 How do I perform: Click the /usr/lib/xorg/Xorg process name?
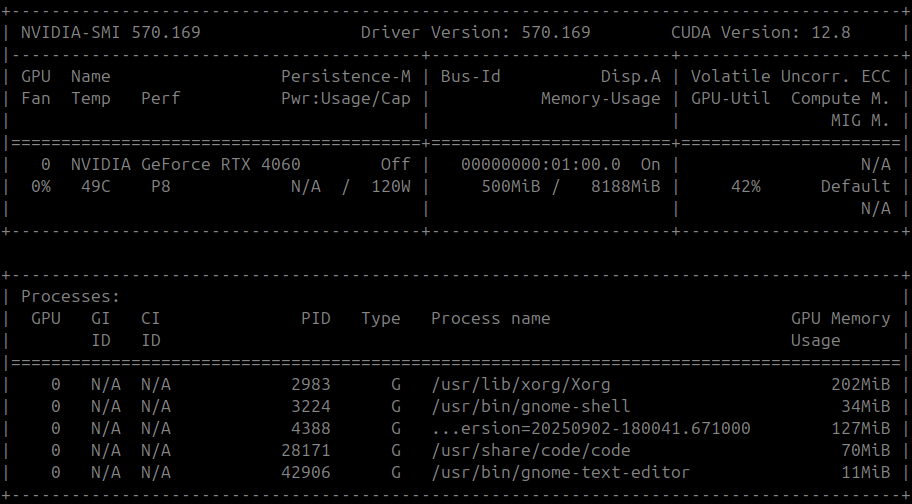[520, 384]
